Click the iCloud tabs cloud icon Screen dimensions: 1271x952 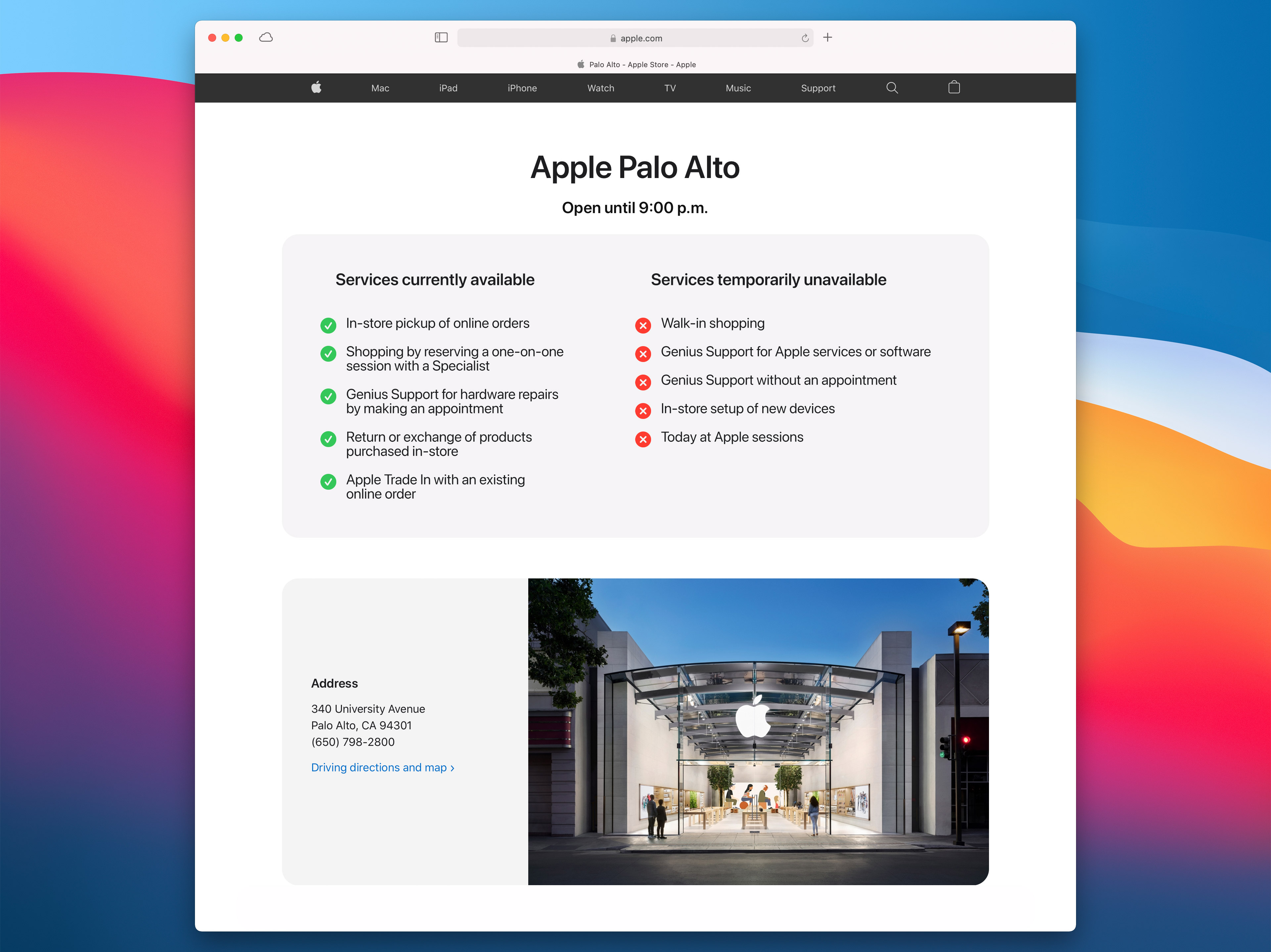266,37
